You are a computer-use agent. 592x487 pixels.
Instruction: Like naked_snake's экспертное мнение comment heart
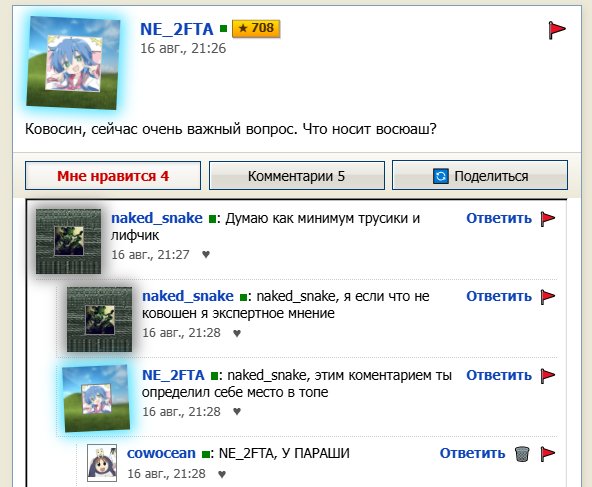pyautogui.click(x=237, y=333)
